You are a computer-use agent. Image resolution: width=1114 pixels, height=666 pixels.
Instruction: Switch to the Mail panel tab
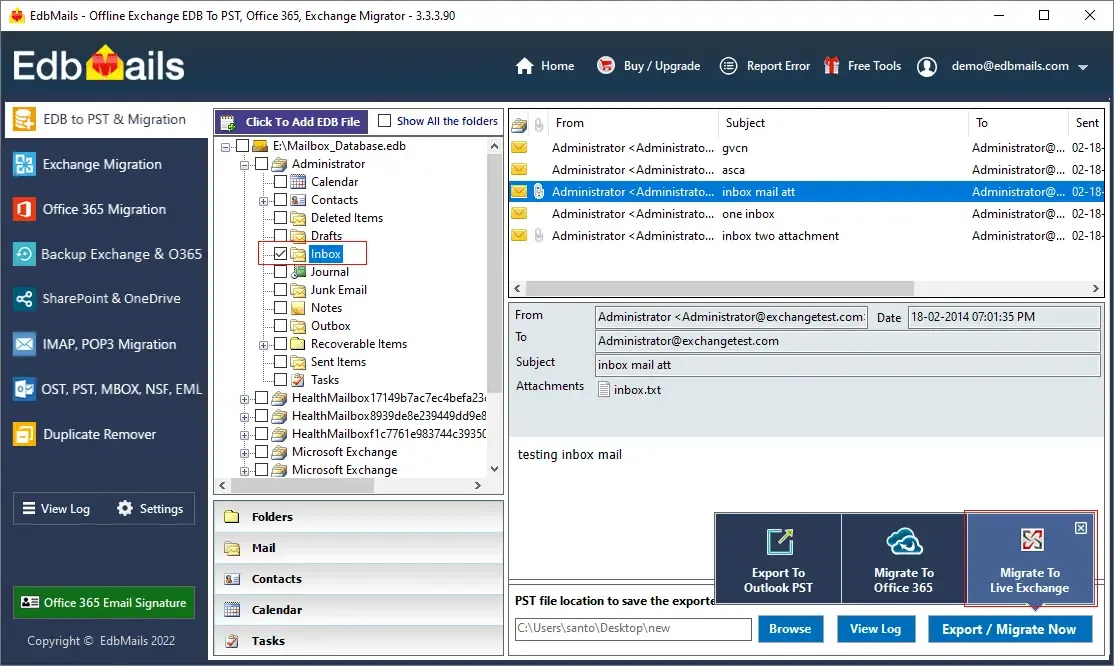click(359, 548)
